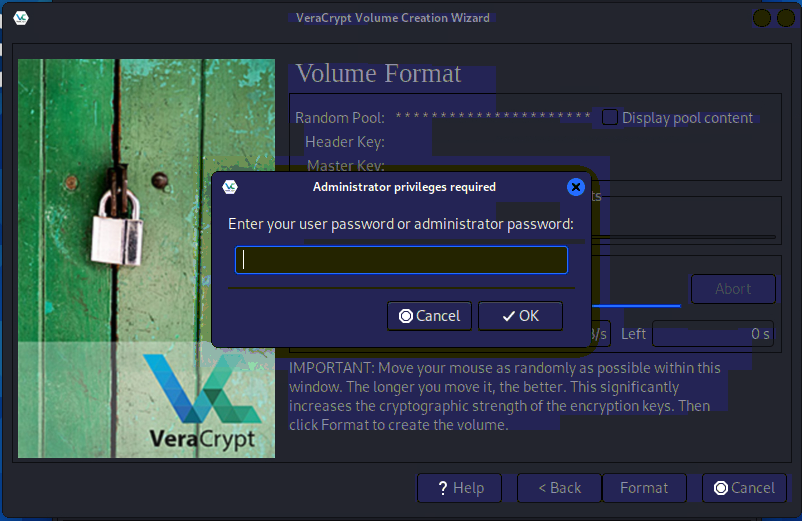Focus the administrator password input field
This screenshot has height=521, width=802.
tap(402, 260)
